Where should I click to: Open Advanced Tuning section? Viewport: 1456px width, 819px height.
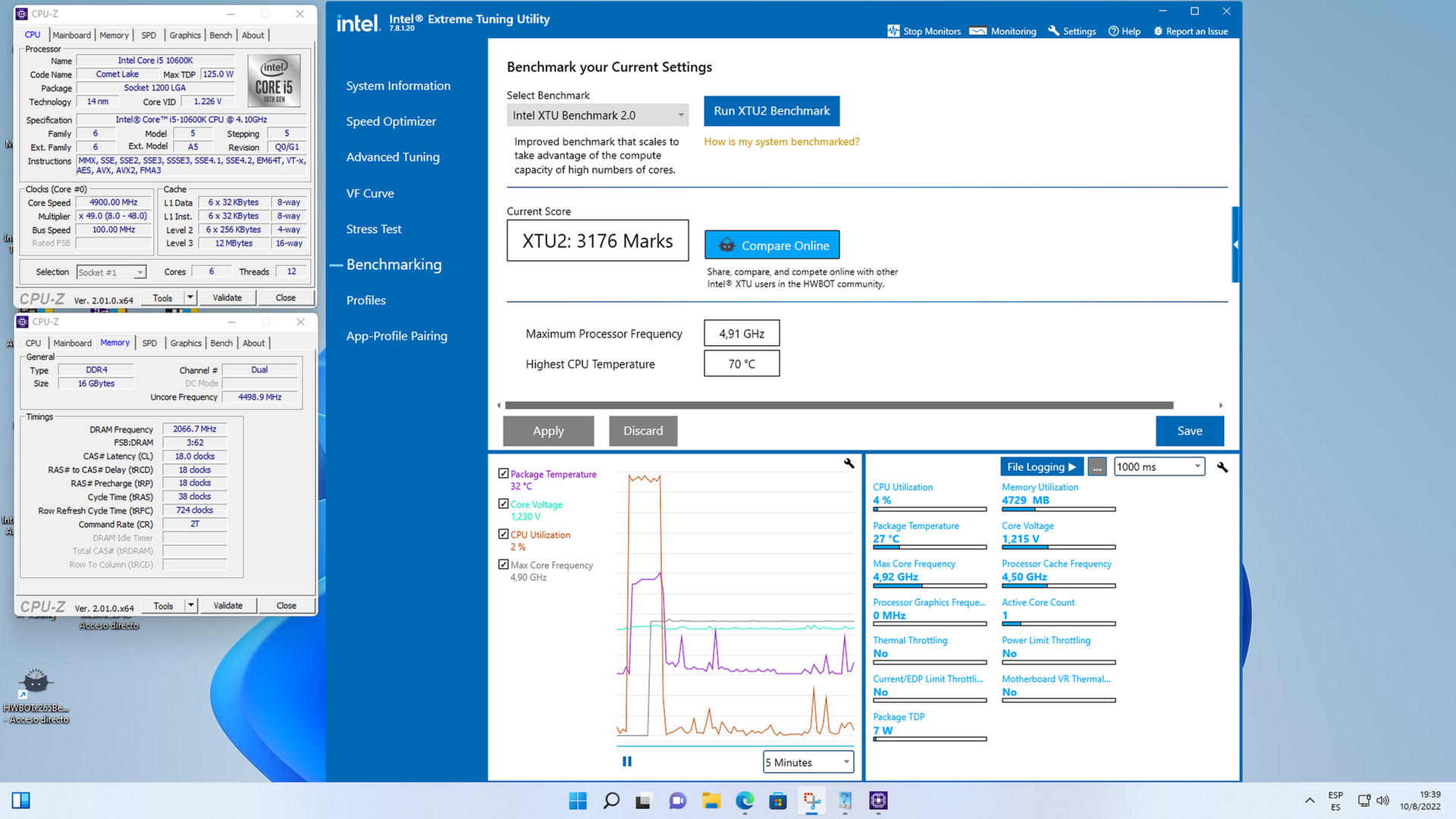[393, 157]
